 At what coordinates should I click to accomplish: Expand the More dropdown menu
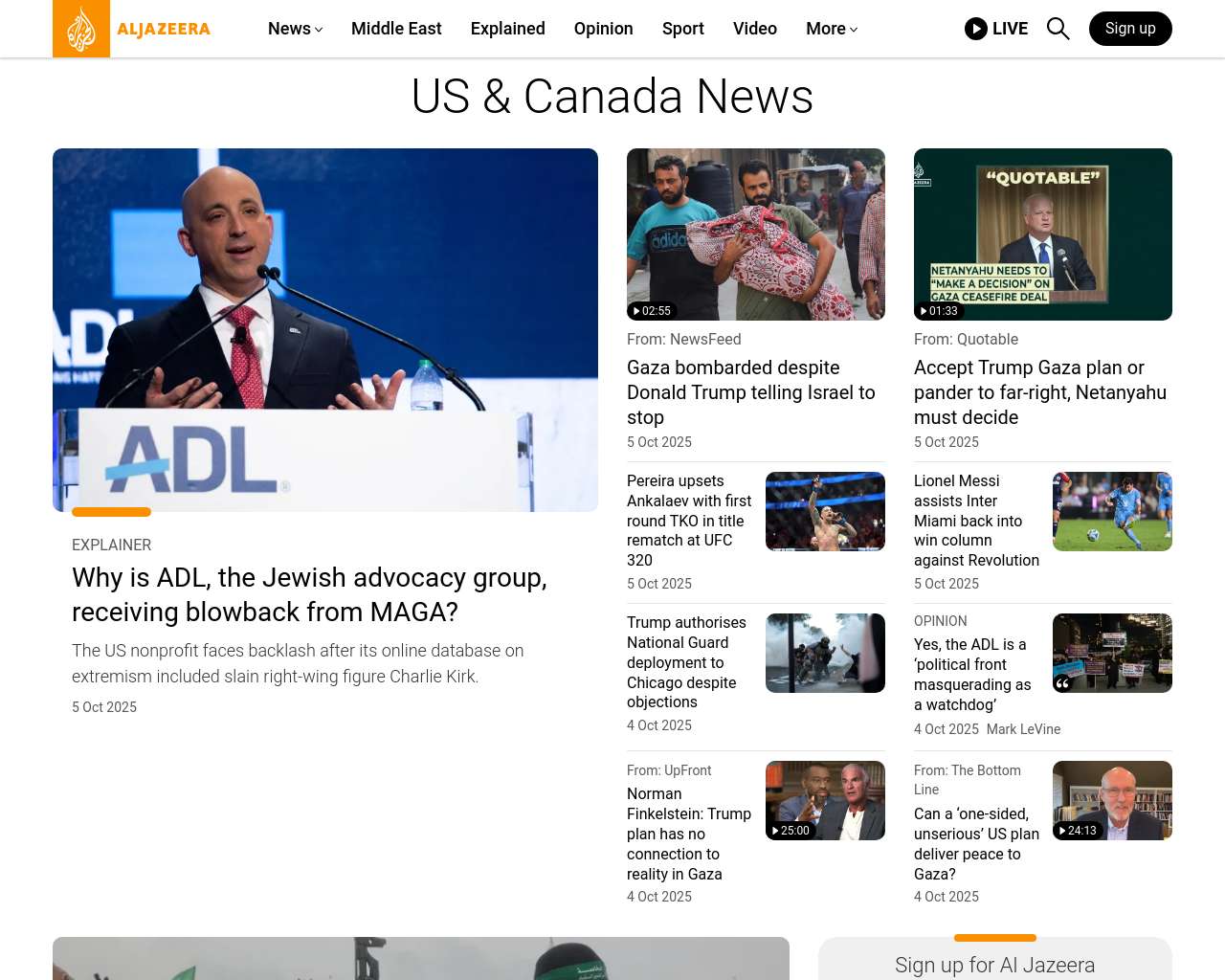832,29
